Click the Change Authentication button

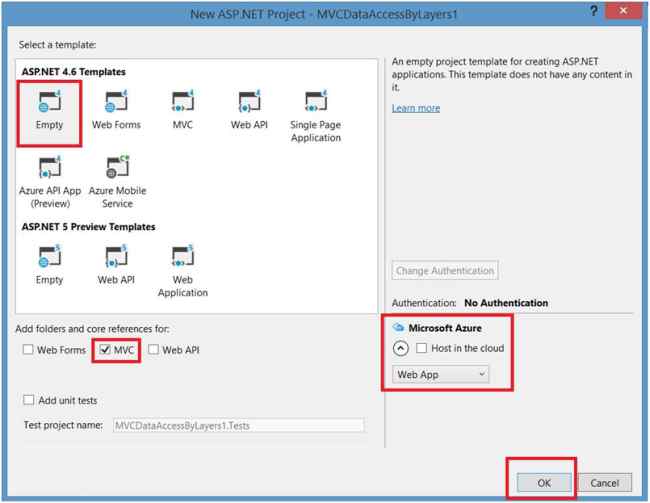[445, 271]
